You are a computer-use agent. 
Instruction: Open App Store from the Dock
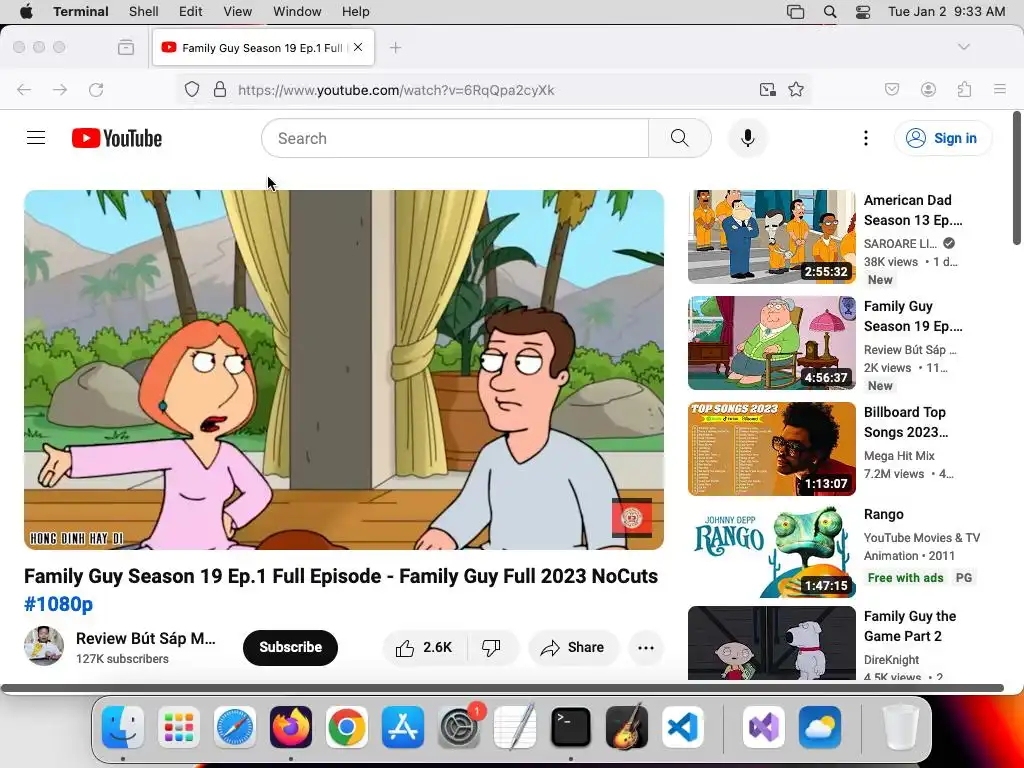coord(403,727)
